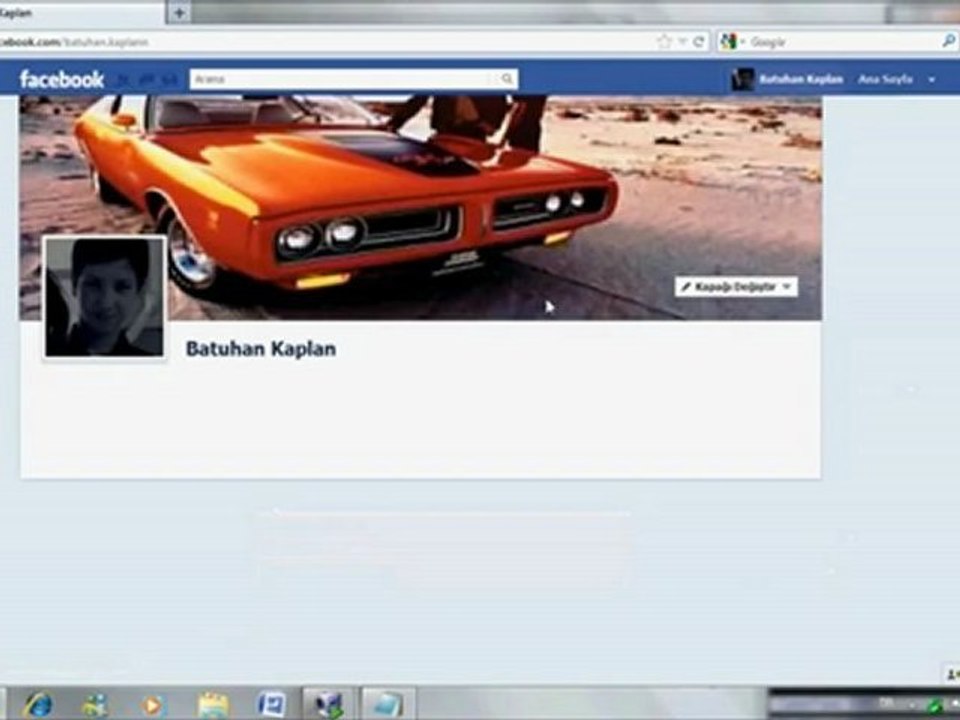Click the search magnifier in the Arama box
The image size is (960, 720).
[x=507, y=79]
